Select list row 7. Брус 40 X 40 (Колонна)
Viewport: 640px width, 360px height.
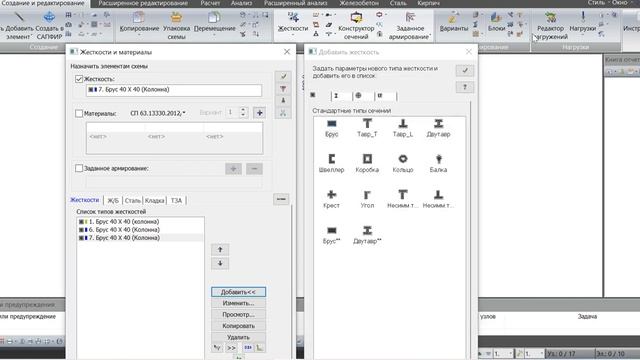[x=140, y=238]
